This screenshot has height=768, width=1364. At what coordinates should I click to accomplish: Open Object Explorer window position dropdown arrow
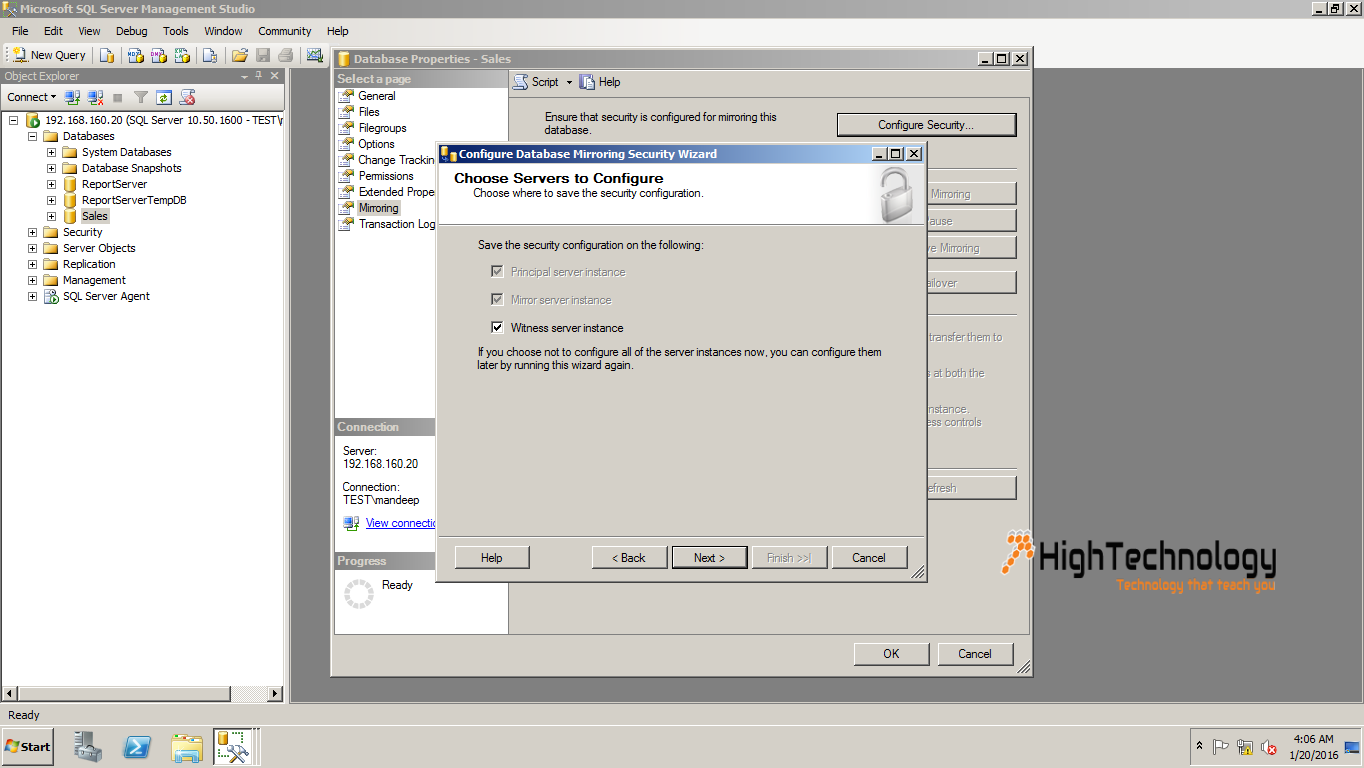(244, 76)
